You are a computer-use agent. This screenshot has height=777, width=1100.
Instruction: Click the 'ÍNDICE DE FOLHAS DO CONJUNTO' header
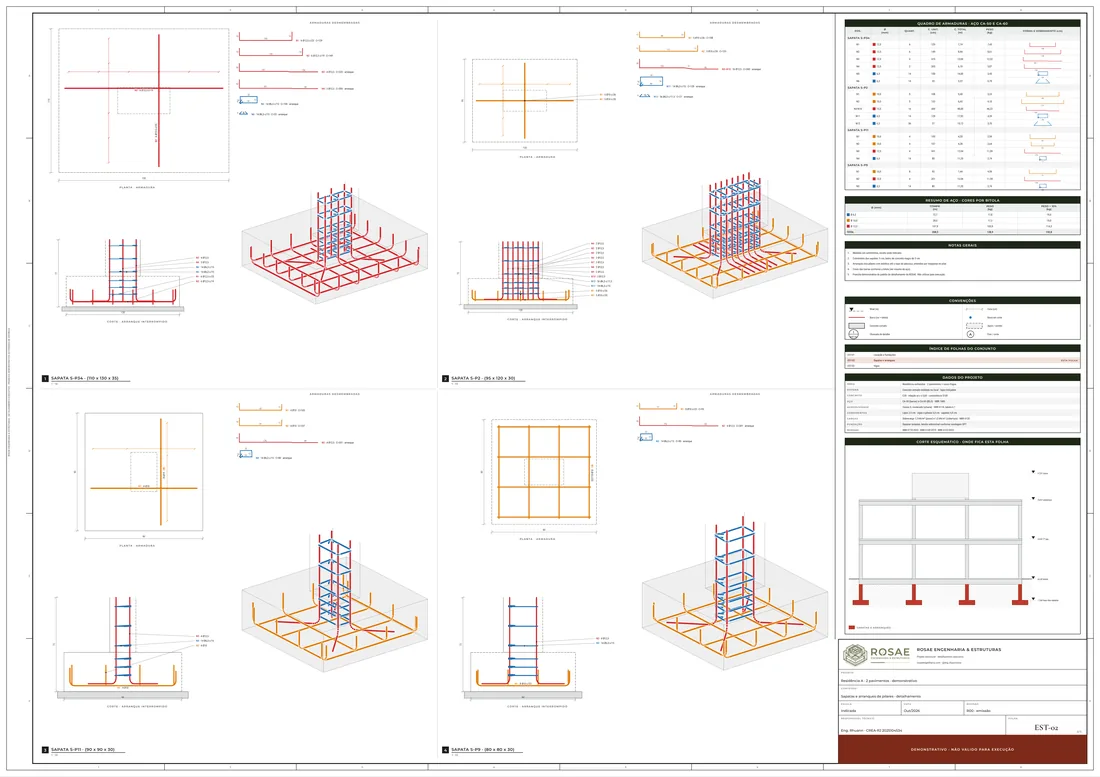point(962,349)
